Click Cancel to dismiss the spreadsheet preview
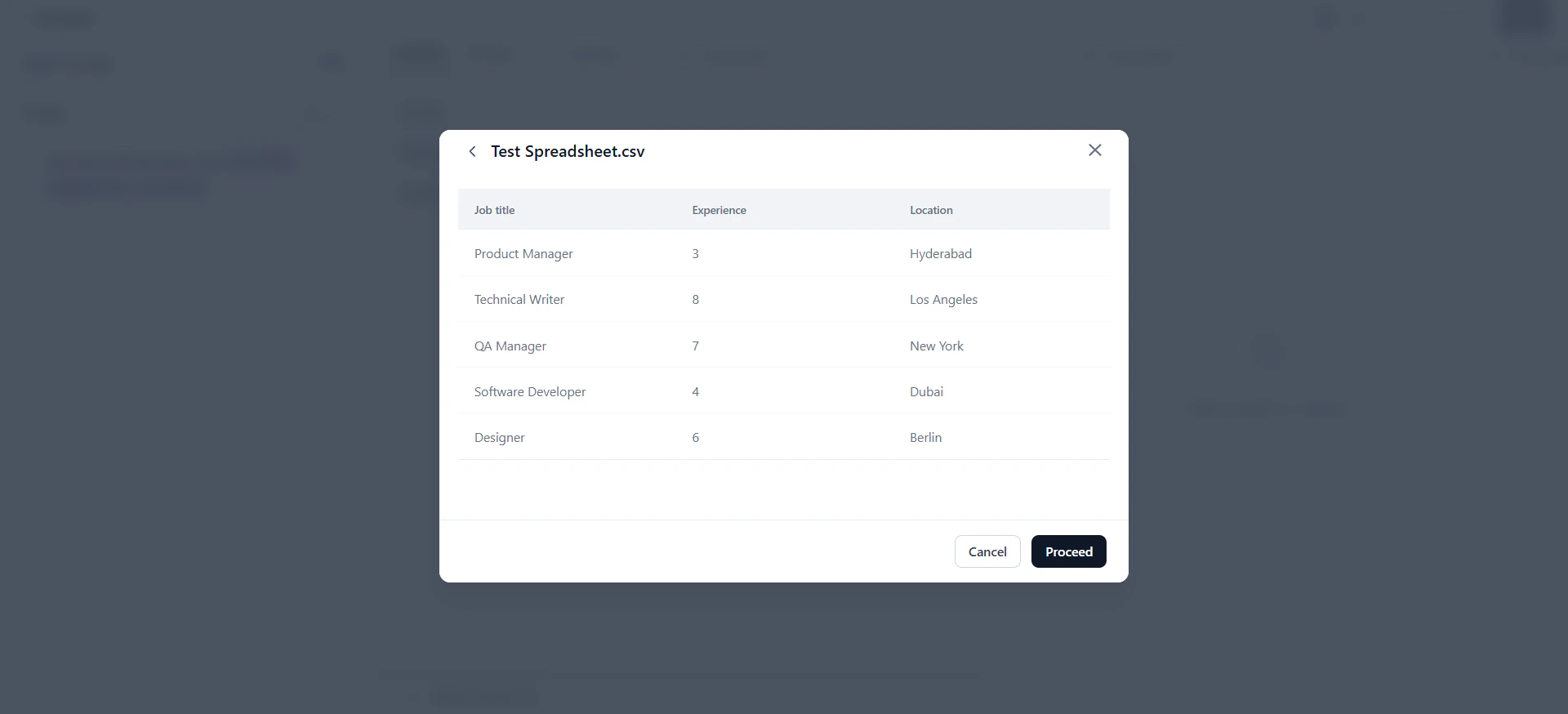1568x714 pixels. pyautogui.click(x=987, y=551)
